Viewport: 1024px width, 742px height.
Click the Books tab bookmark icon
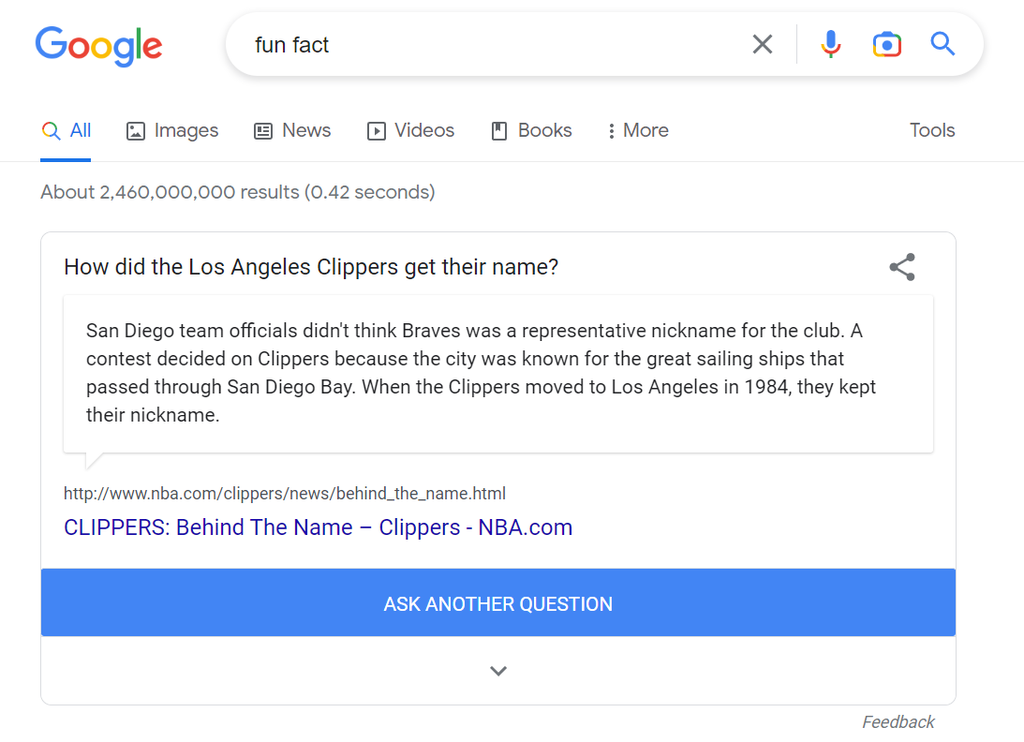pos(499,131)
